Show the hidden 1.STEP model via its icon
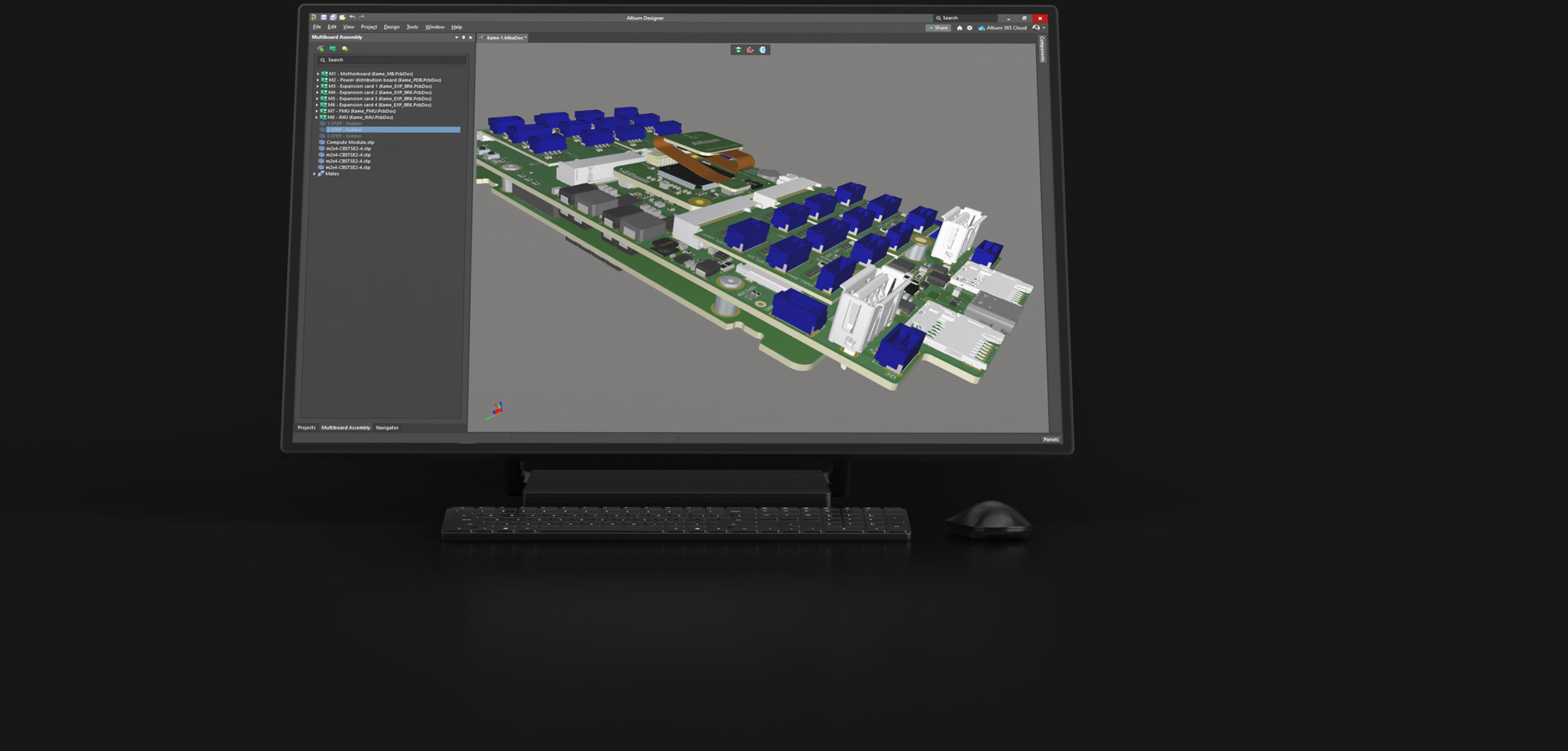This screenshot has width=1568, height=751. 323,124
